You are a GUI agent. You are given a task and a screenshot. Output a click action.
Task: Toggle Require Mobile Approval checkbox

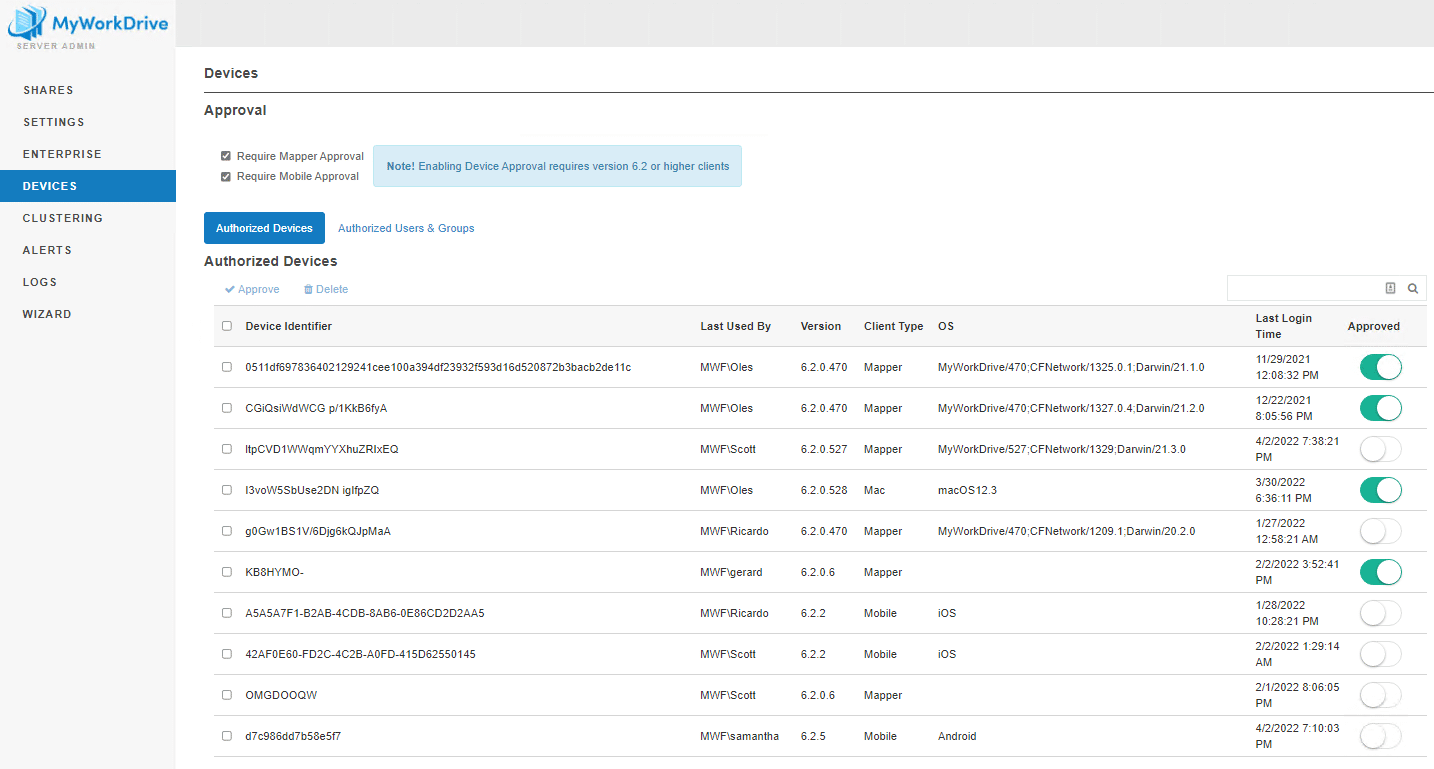pos(226,177)
